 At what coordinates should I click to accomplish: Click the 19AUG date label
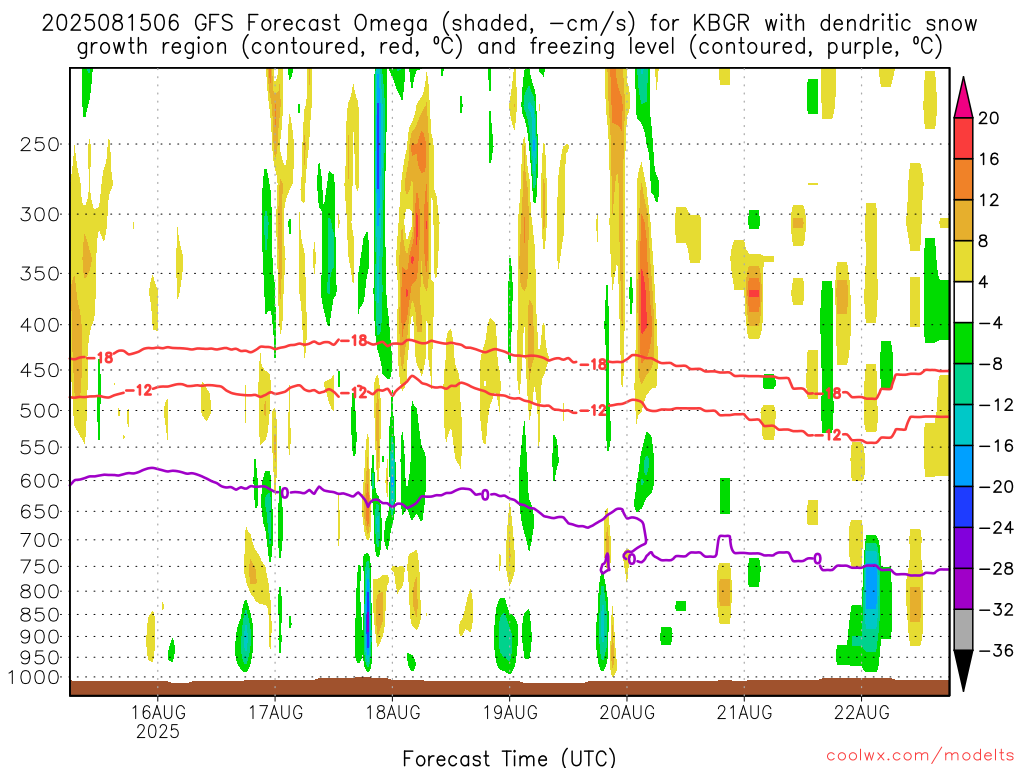click(510, 712)
